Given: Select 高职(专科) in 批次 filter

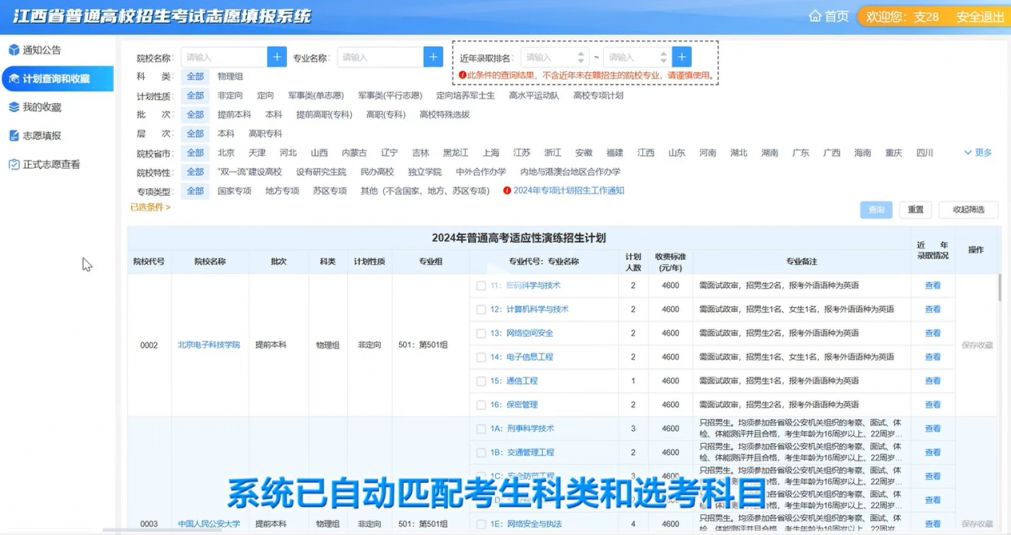Looking at the screenshot, I should tap(386, 115).
